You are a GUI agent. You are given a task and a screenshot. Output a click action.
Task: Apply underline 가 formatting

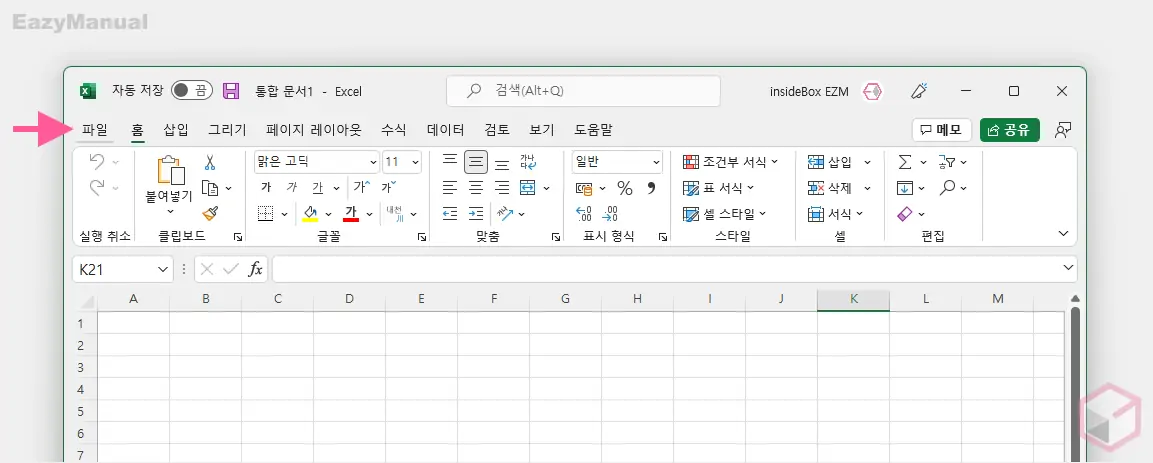click(x=318, y=187)
